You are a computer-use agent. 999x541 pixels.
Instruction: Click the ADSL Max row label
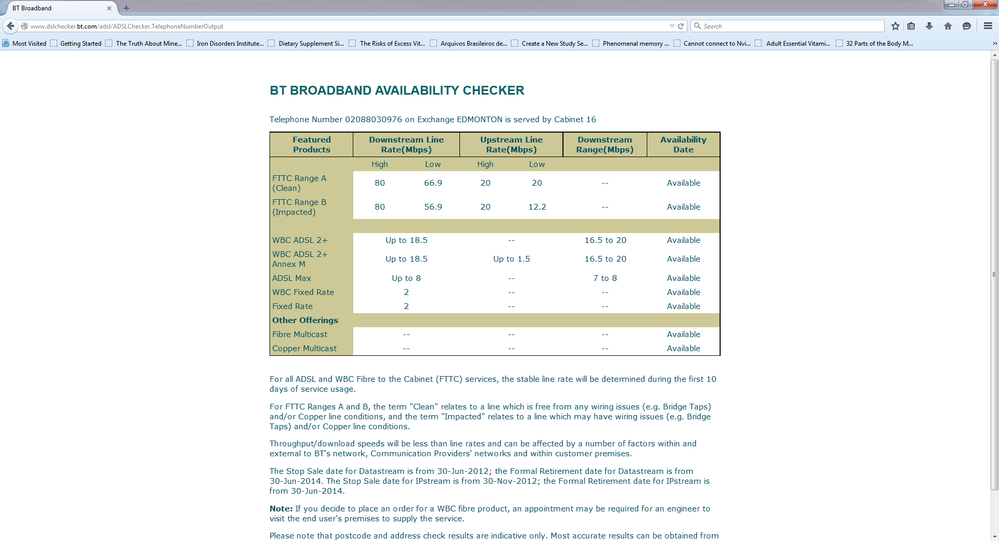[291, 278]
